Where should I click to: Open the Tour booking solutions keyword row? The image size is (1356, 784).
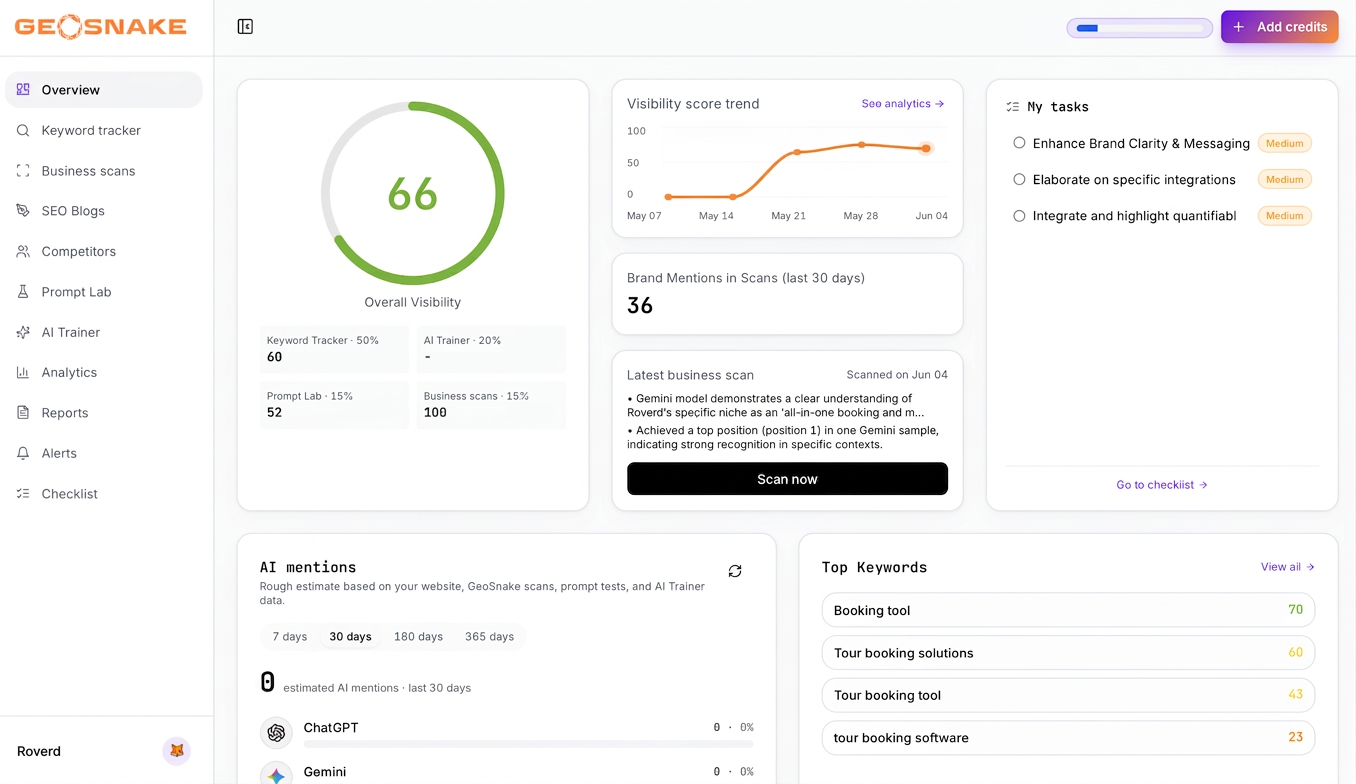(1068, 653)
